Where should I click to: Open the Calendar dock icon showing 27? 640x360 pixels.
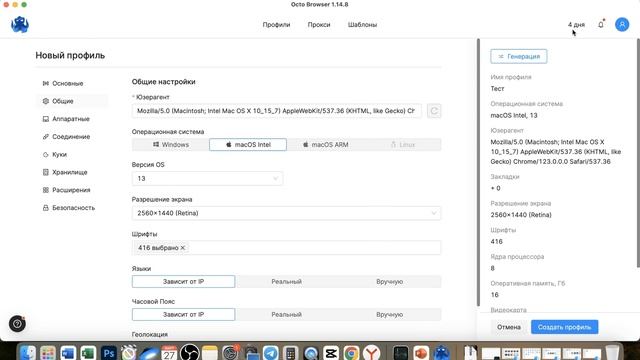point(169,353)
